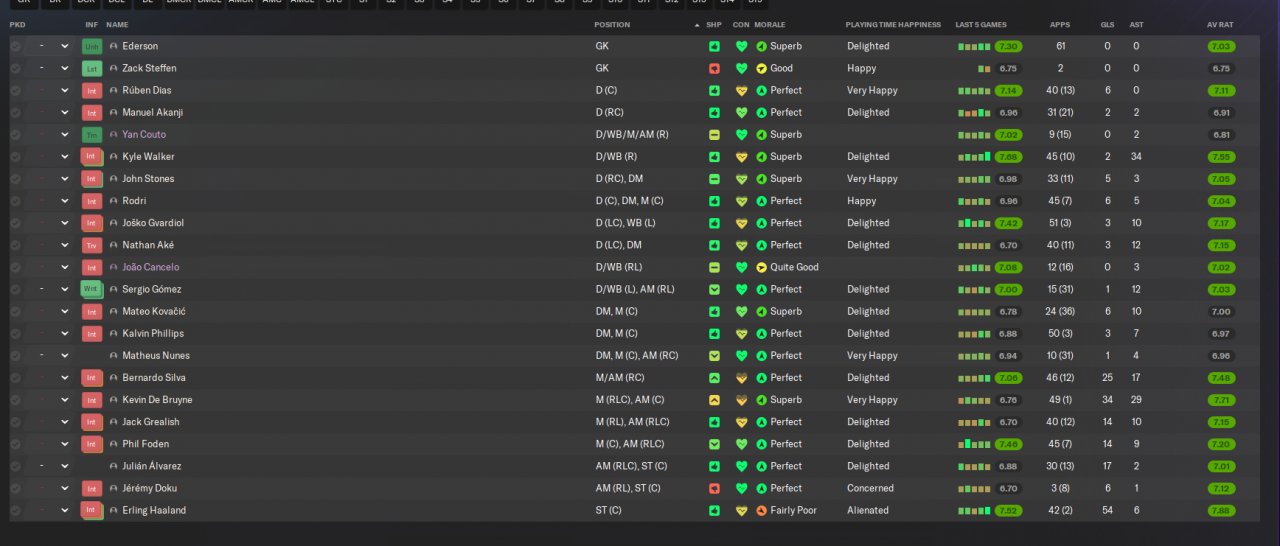
Task: Toggle picked circle for Zack Steffen
Action: click(15, 68)
